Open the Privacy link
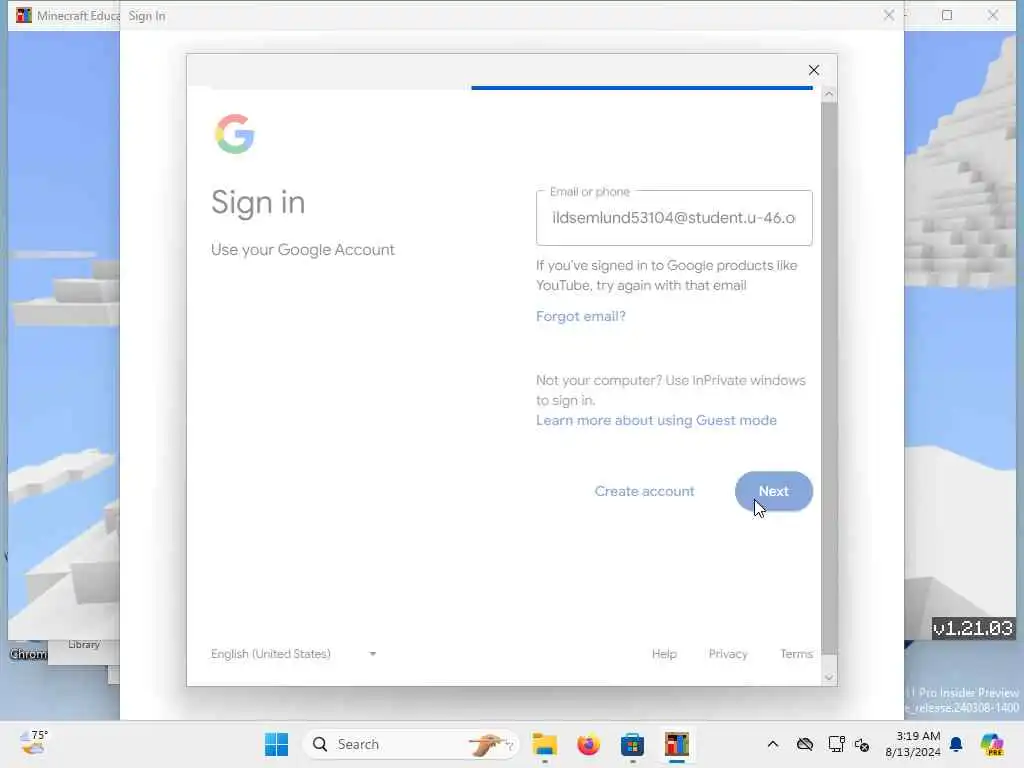This screenshot has width=1024, height=768. [x=728, y=654]
